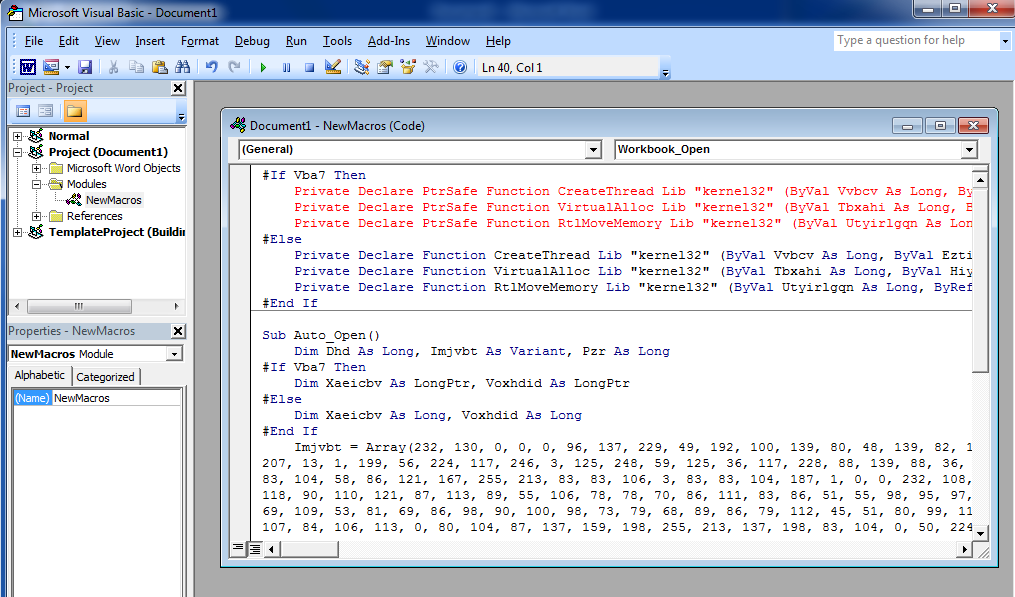This screenshot has width=1015, height=597.
Task: Collapse the Modules folder
Action: (36, 184)
